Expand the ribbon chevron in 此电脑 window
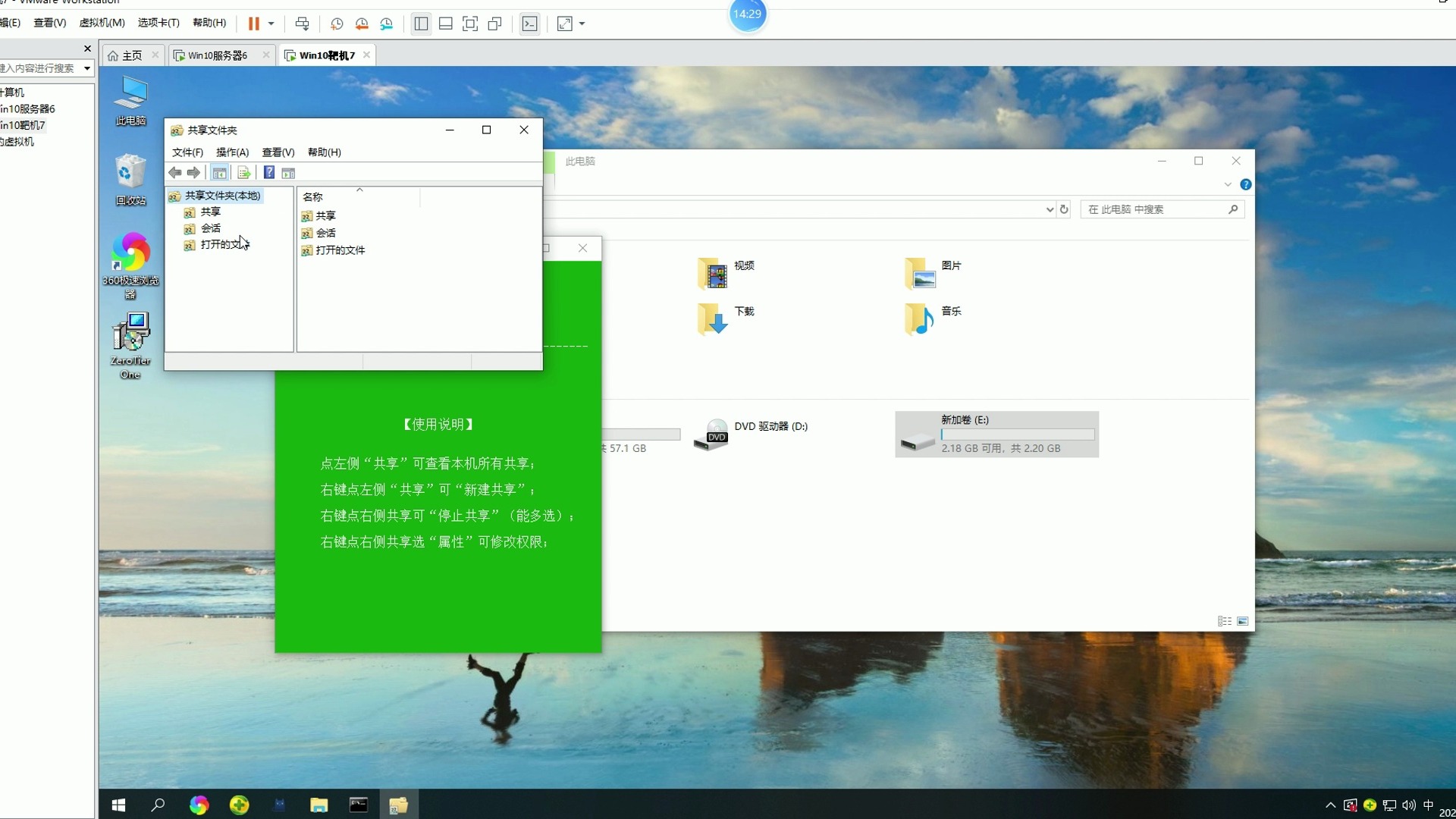 (1228, 184)
